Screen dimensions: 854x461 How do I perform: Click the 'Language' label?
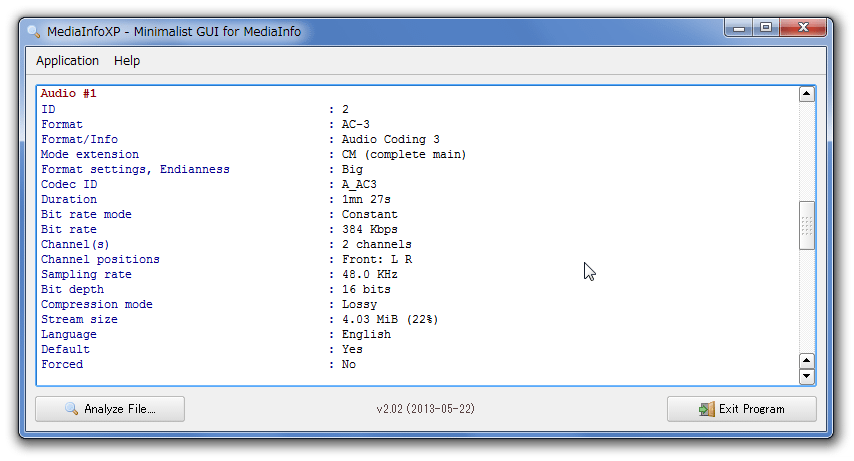click(x=69, y=334)
